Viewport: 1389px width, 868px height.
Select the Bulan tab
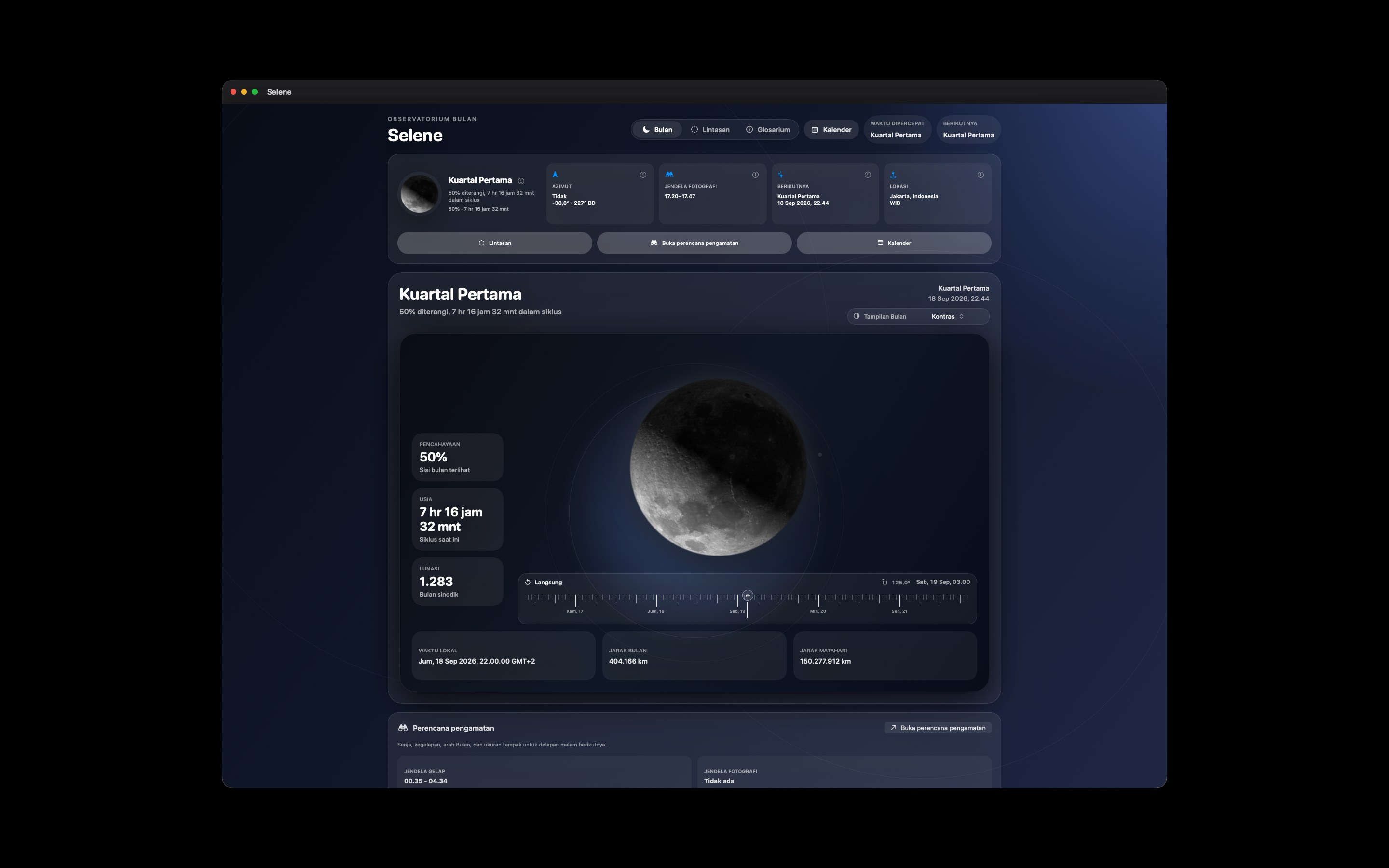(x=657, y=130)
